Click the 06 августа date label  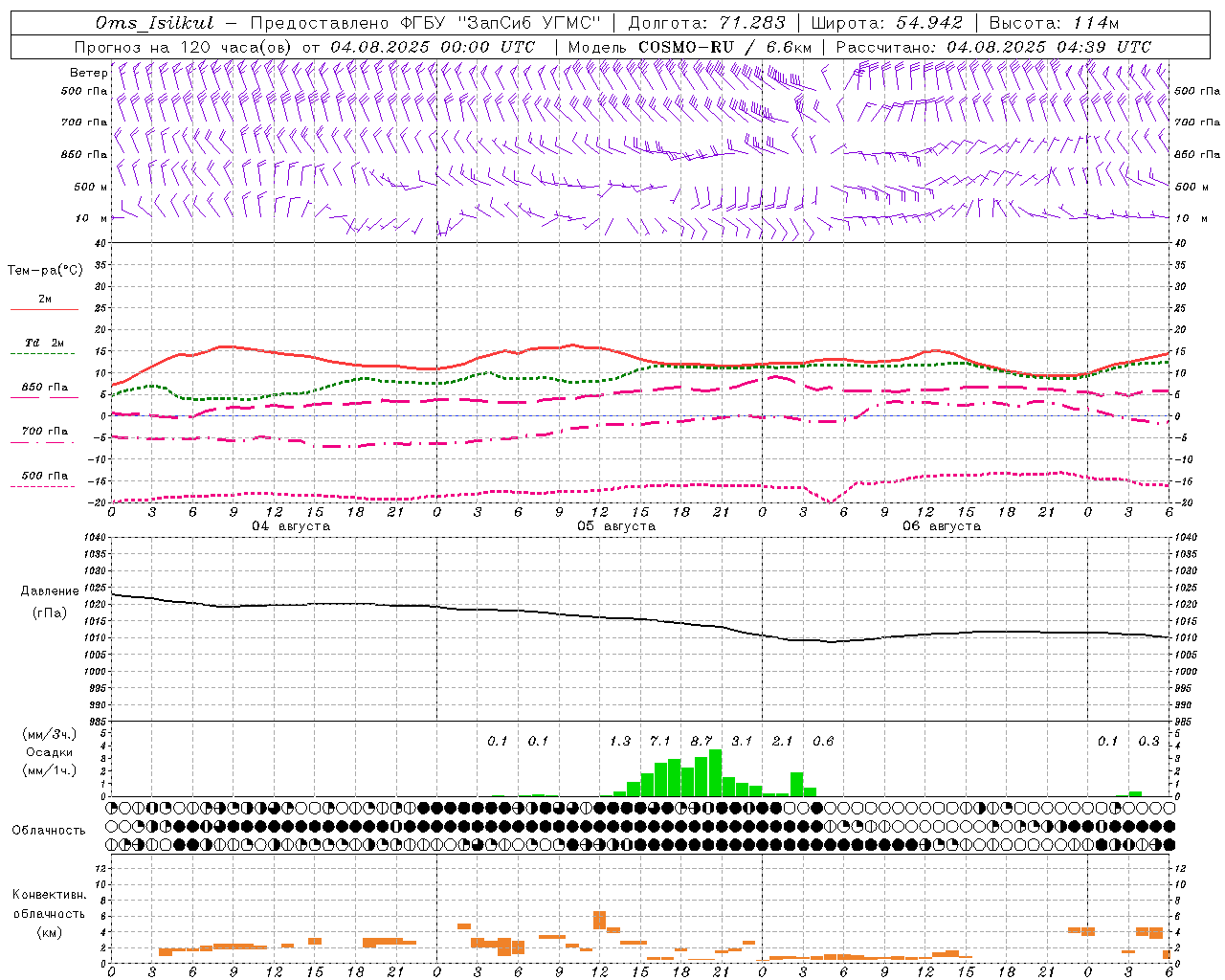(x=942, y=526)
